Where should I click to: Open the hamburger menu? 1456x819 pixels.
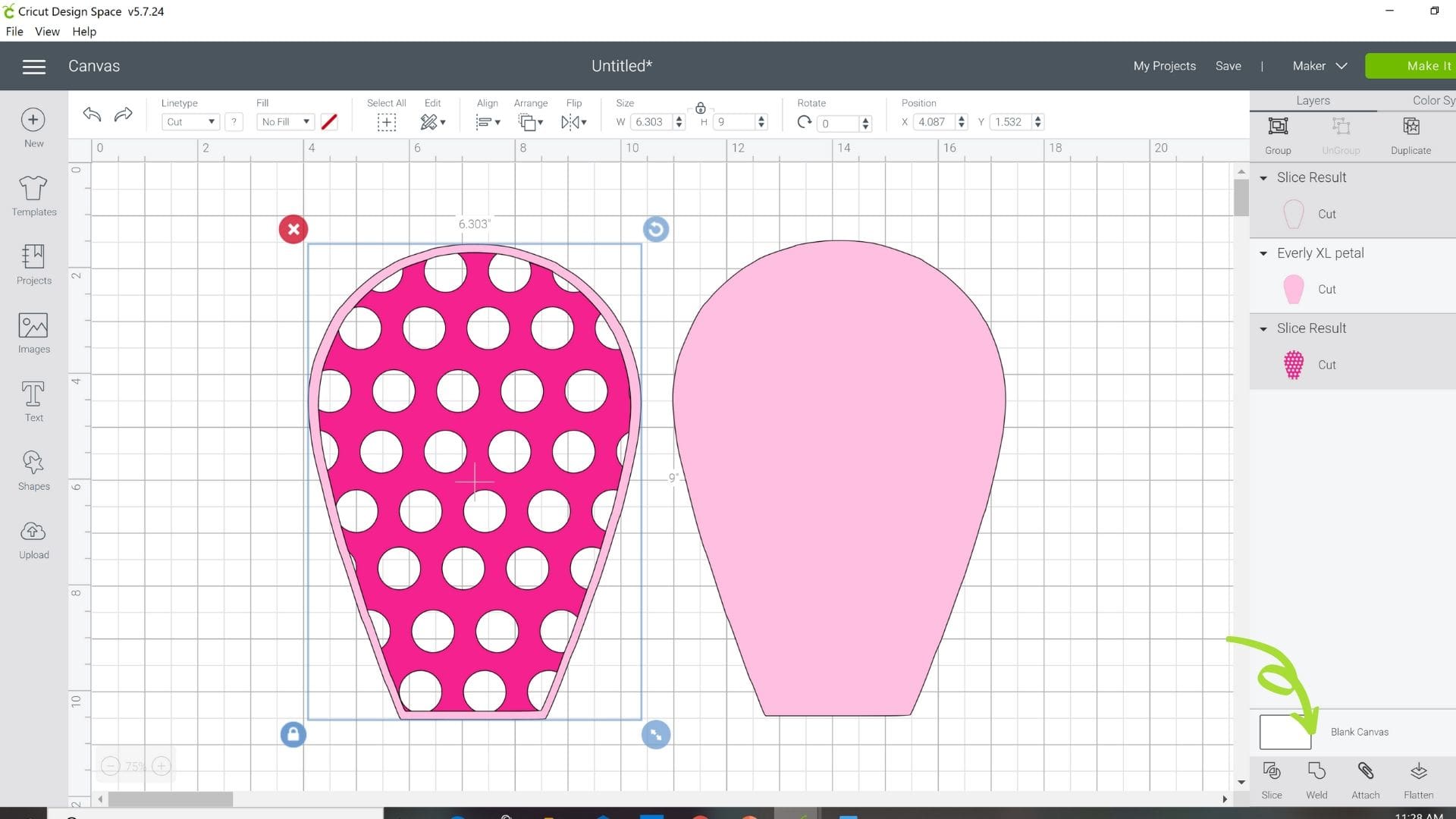33,66
